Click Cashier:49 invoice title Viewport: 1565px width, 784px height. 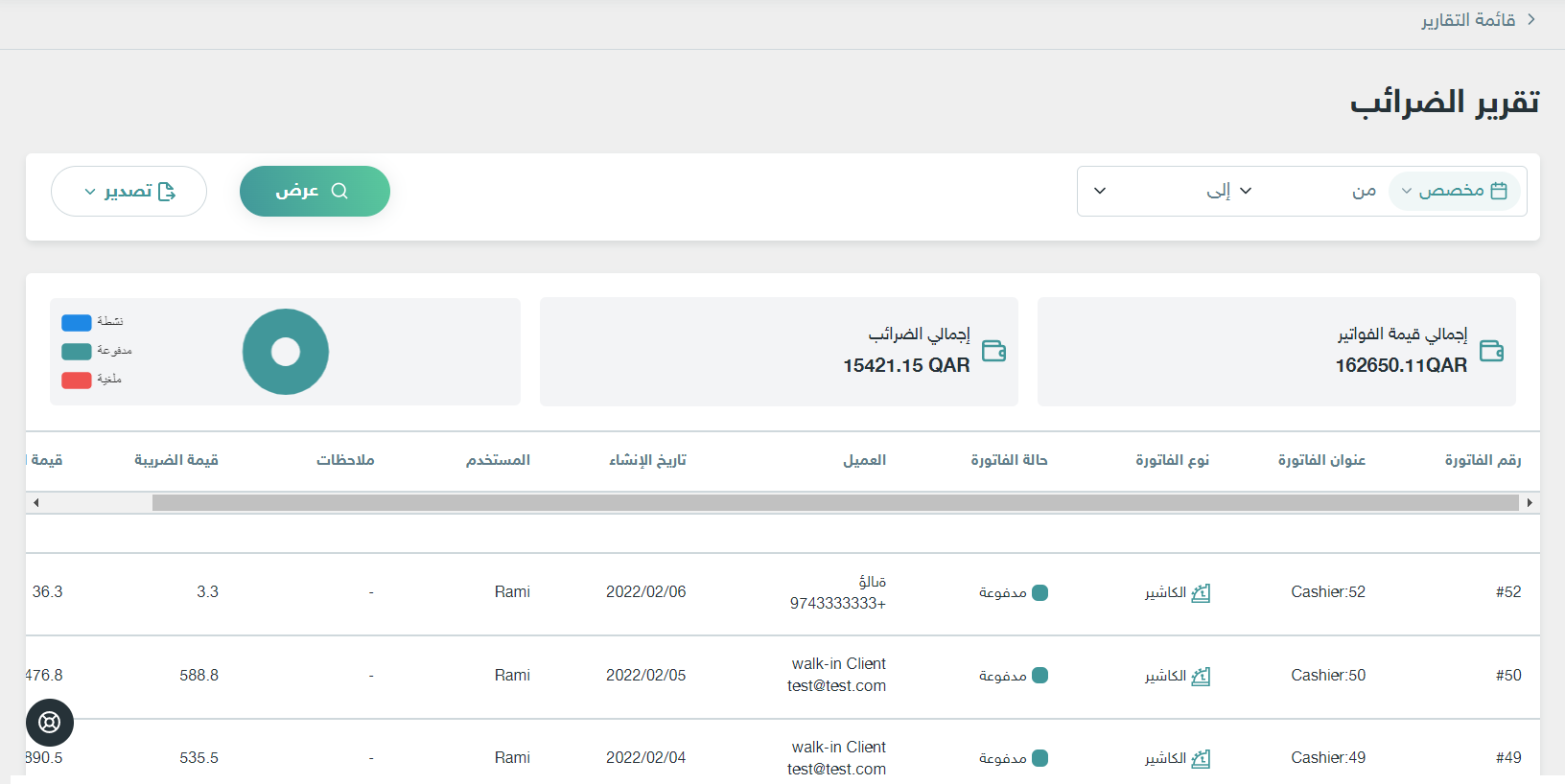[x=1328, y=758]
